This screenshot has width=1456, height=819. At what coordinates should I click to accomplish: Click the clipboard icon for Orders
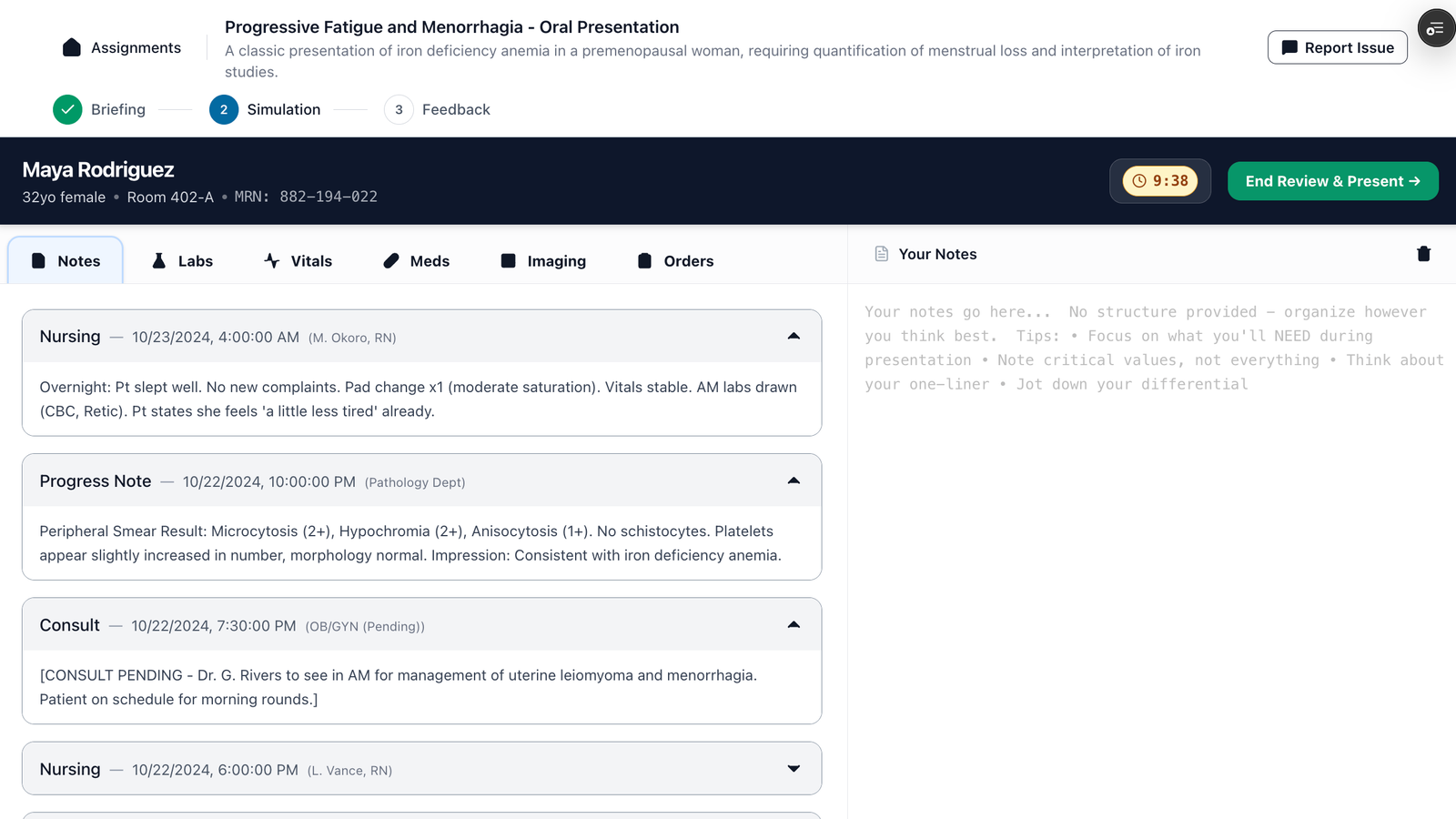(644, 261)
